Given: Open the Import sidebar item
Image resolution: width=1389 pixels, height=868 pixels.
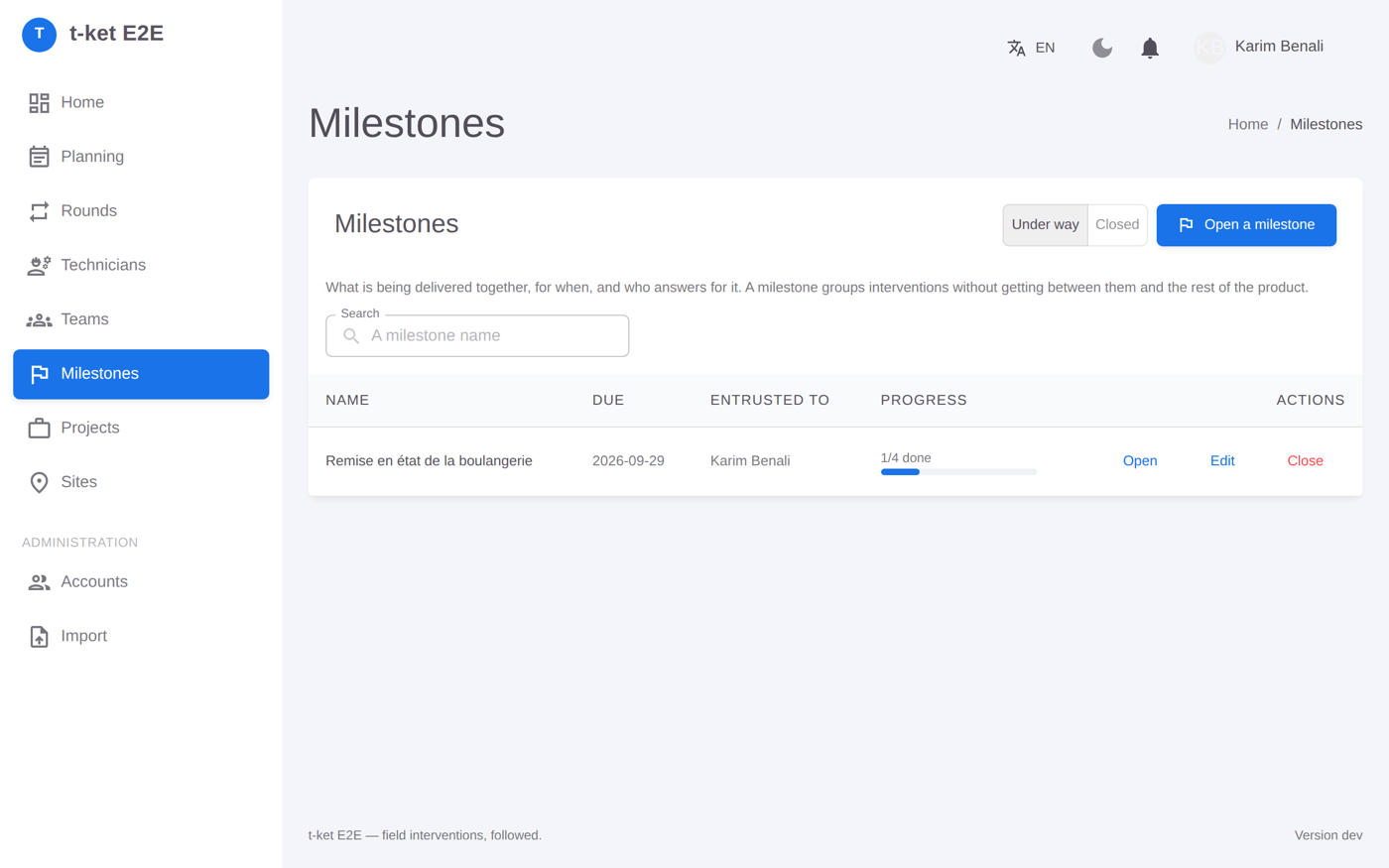Looking at the screenshot, I should 141,636.
